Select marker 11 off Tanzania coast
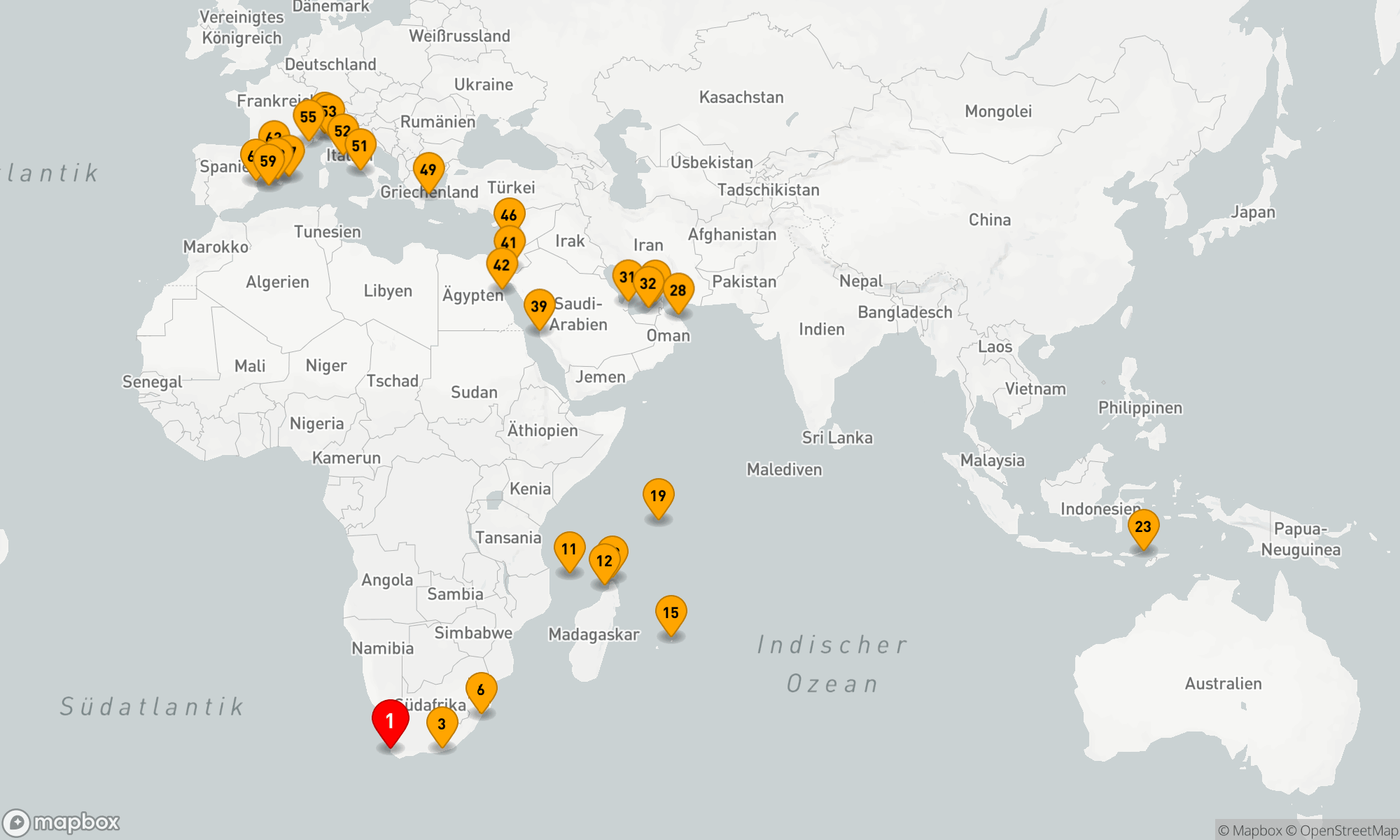1400x840 pixels. (569, 549)
